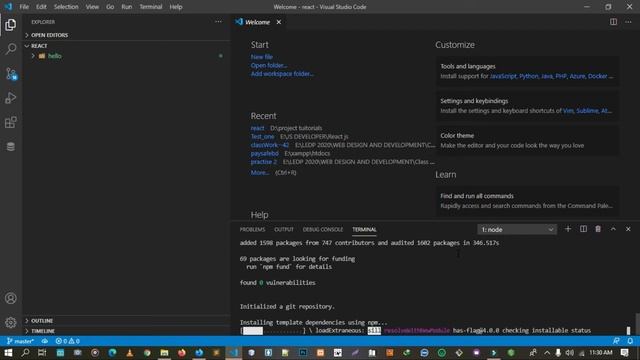Split the editor to the right
640x360 pixels.
[613, 22]
